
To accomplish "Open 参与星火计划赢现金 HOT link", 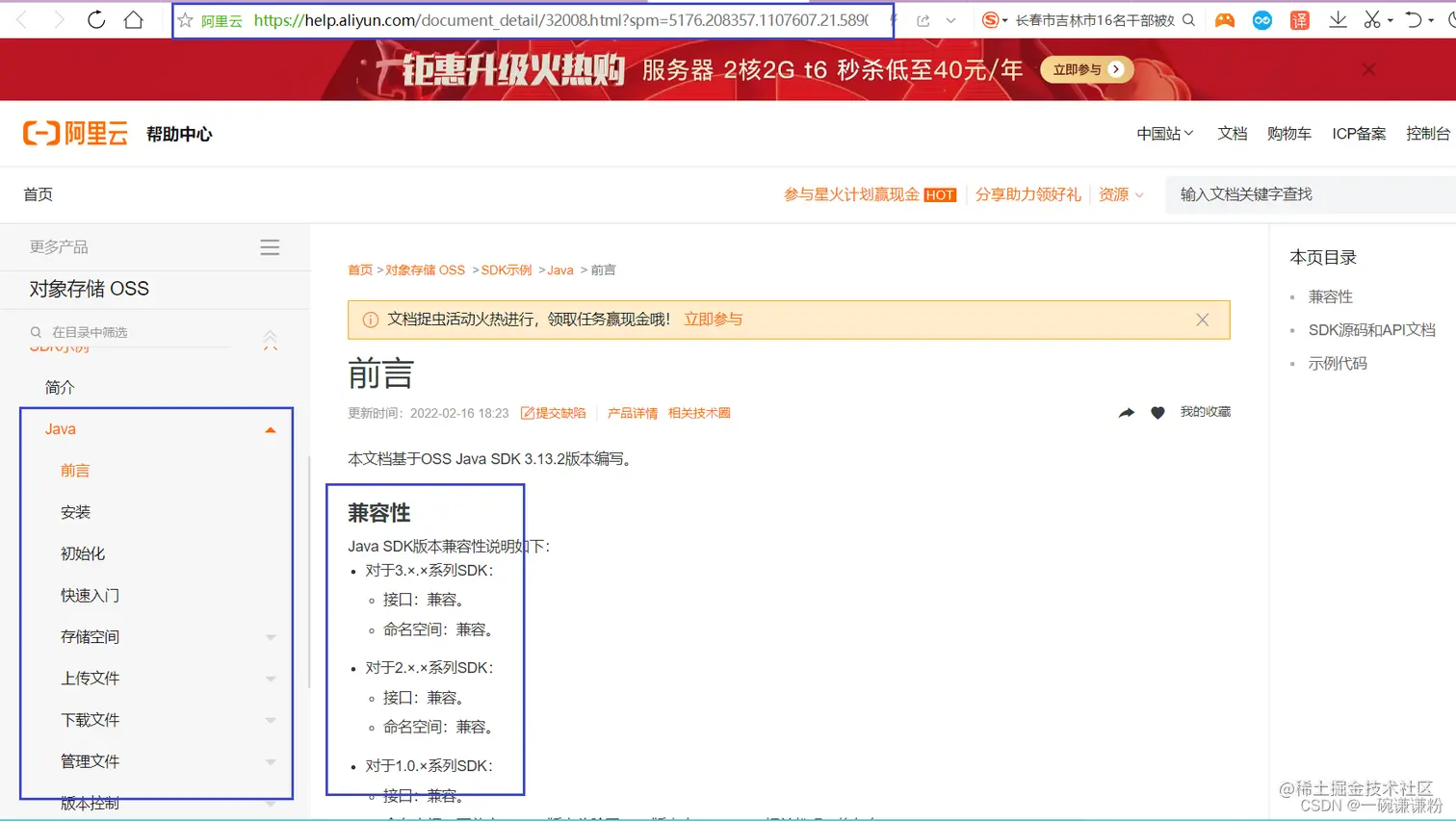I will (870, 194).
